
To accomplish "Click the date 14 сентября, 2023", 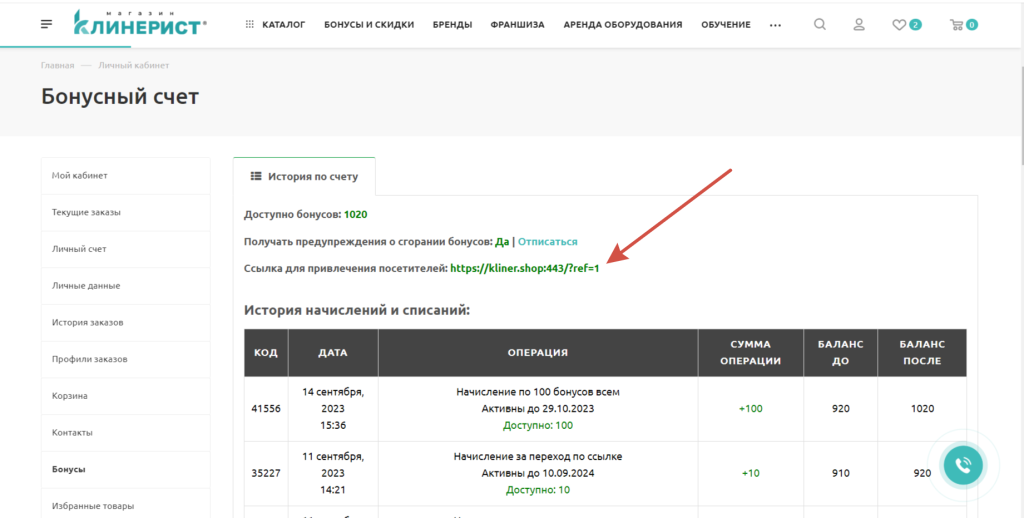I will click(333, 400).
